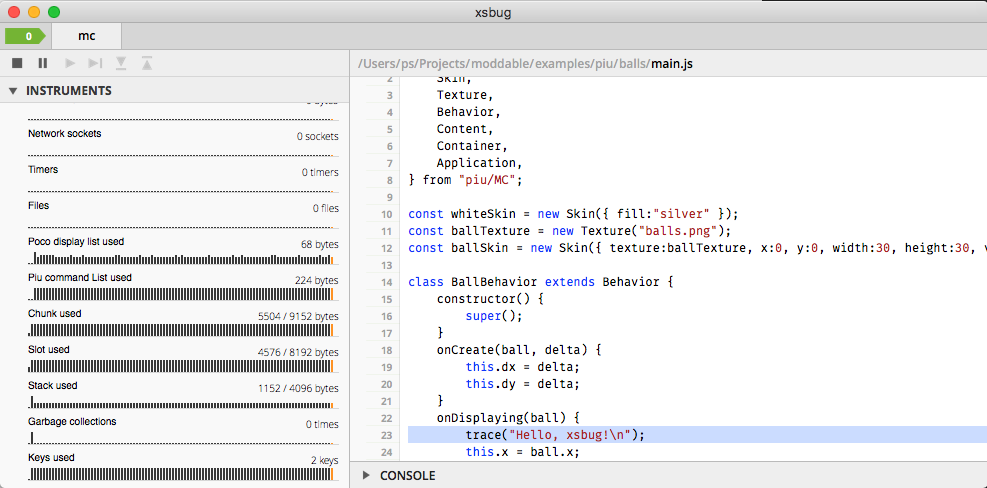This screenshot has width=987, height=488.
Task: Click the from "piu/MC" import line
Action: point(466,179)
